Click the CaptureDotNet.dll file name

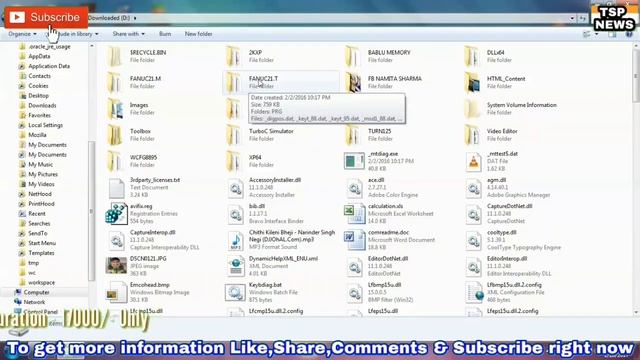(x=509, y=206)
